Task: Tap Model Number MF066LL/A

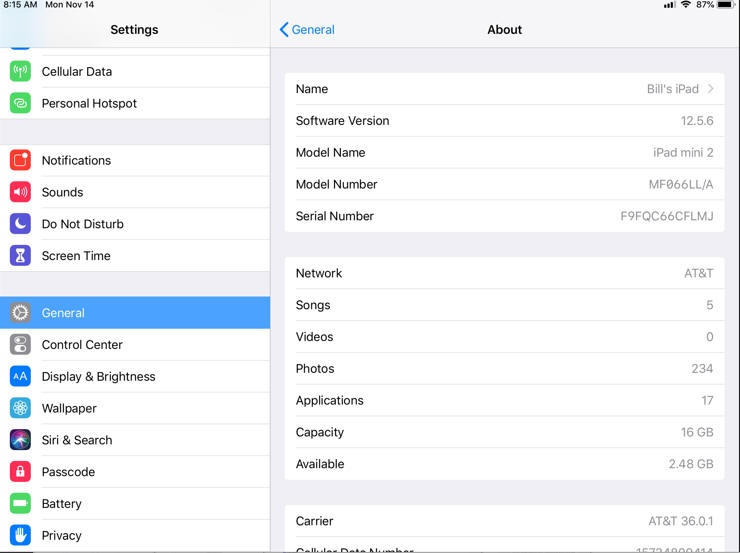Action: coord(681,184)
